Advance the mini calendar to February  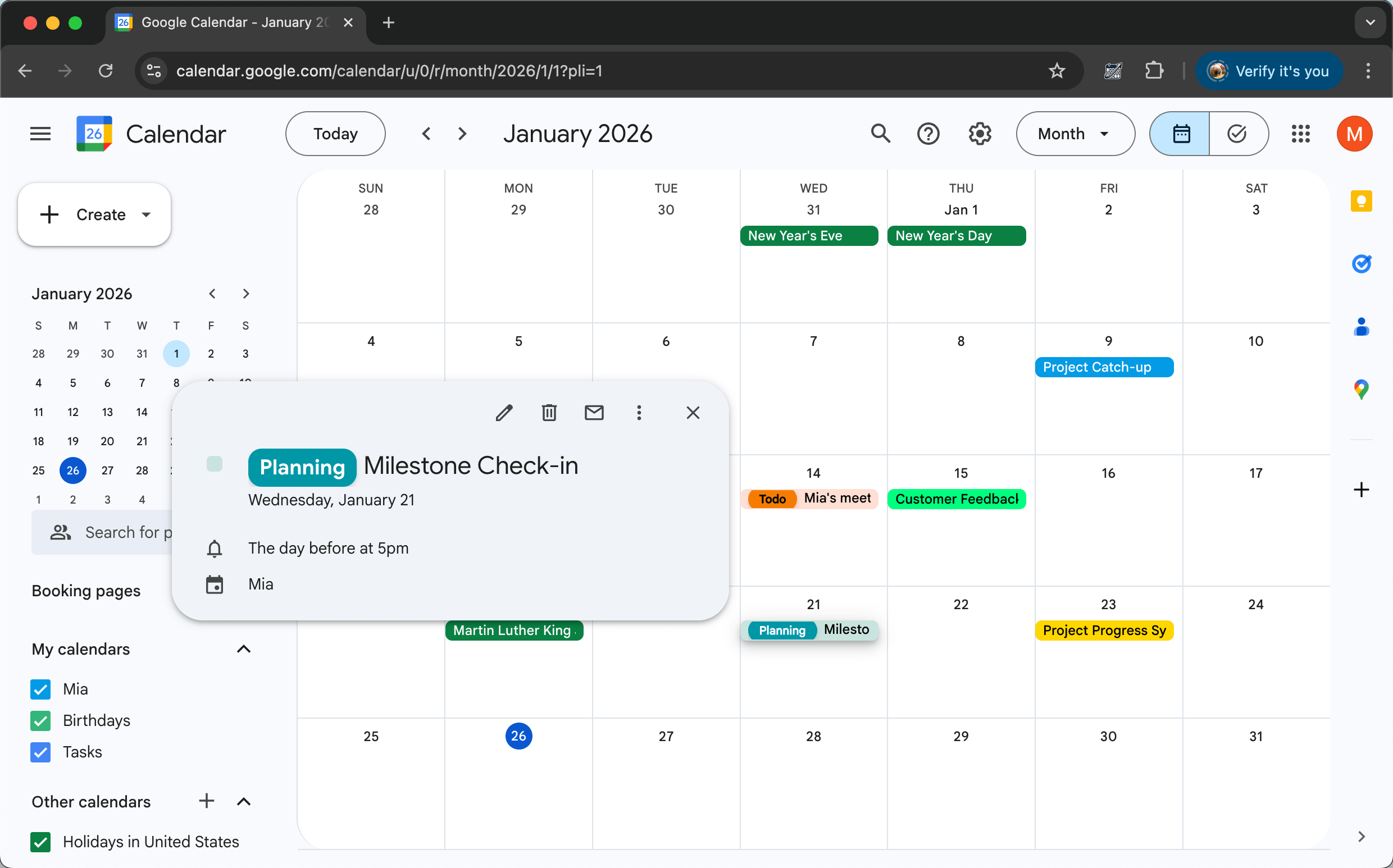point(246,293)
